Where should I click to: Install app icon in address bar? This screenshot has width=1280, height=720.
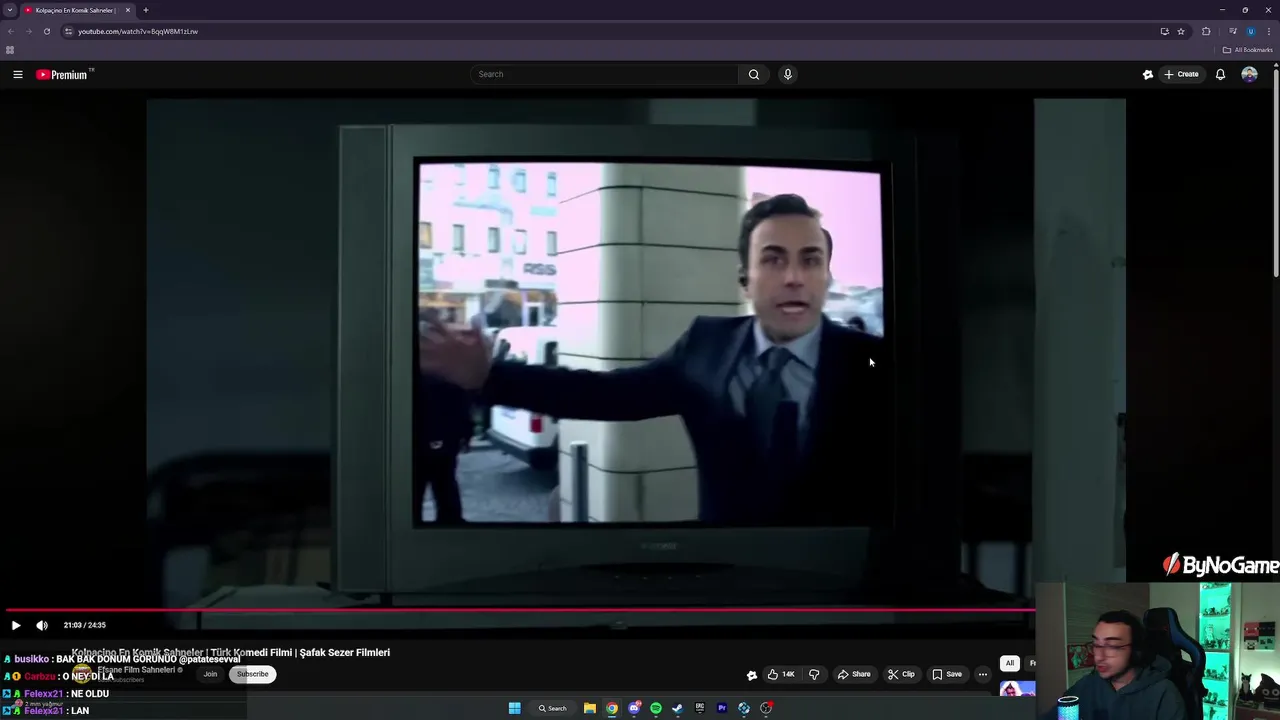(1164, 31)
